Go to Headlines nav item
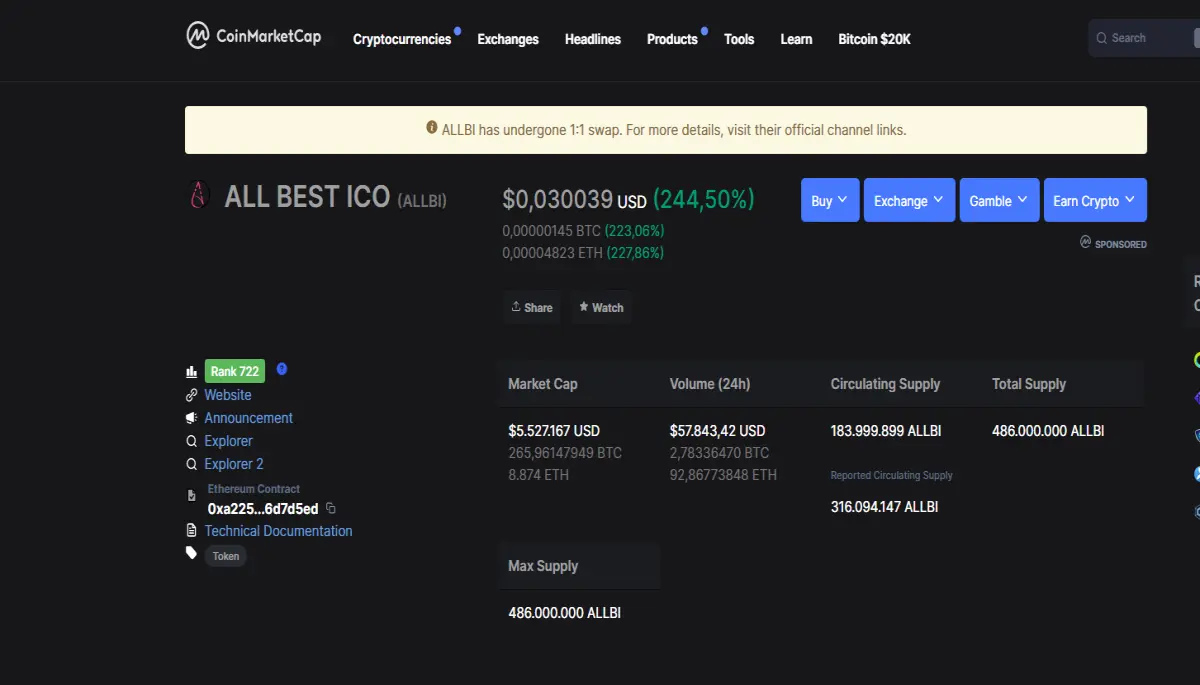 point(593,39)
